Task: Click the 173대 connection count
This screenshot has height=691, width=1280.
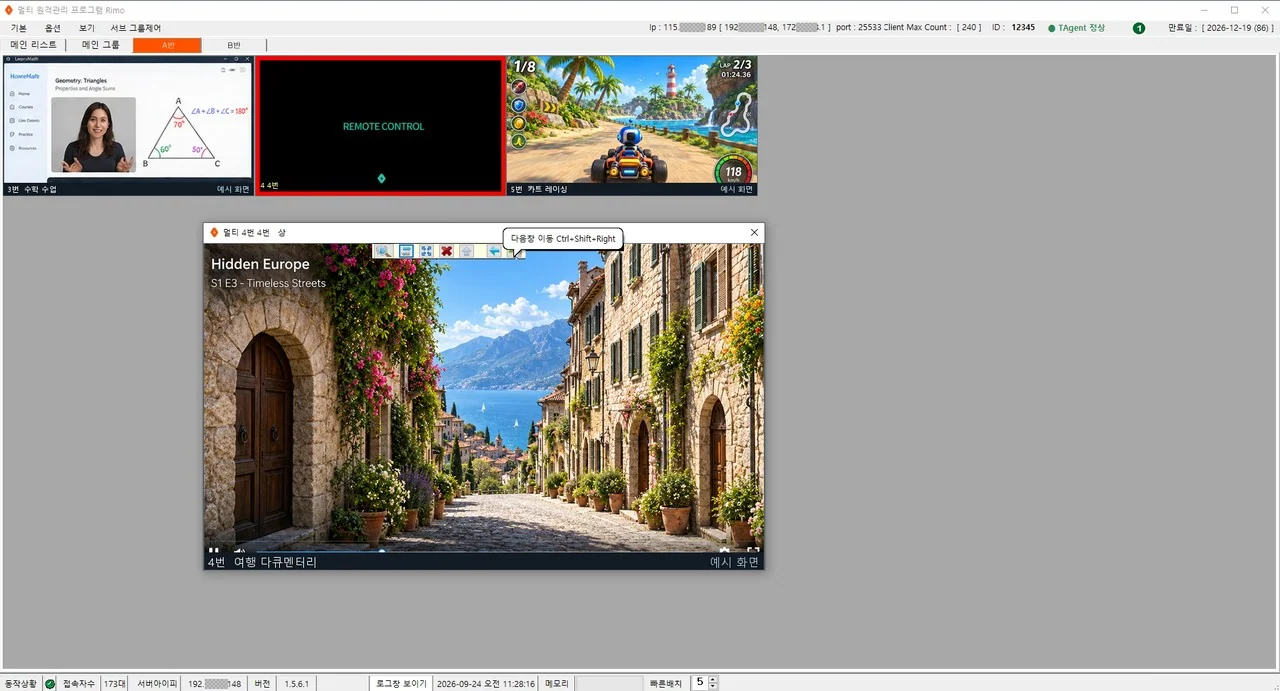Action: (x=115, y=683)
